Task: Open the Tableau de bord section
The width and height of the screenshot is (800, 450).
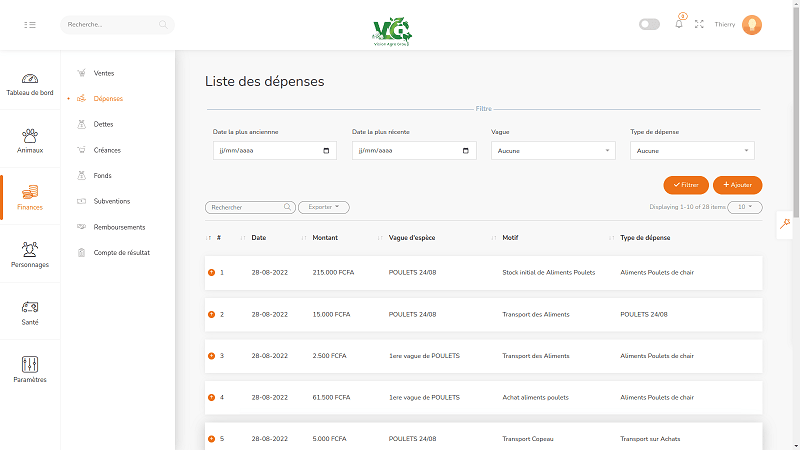Action: (x=30, y=84)
